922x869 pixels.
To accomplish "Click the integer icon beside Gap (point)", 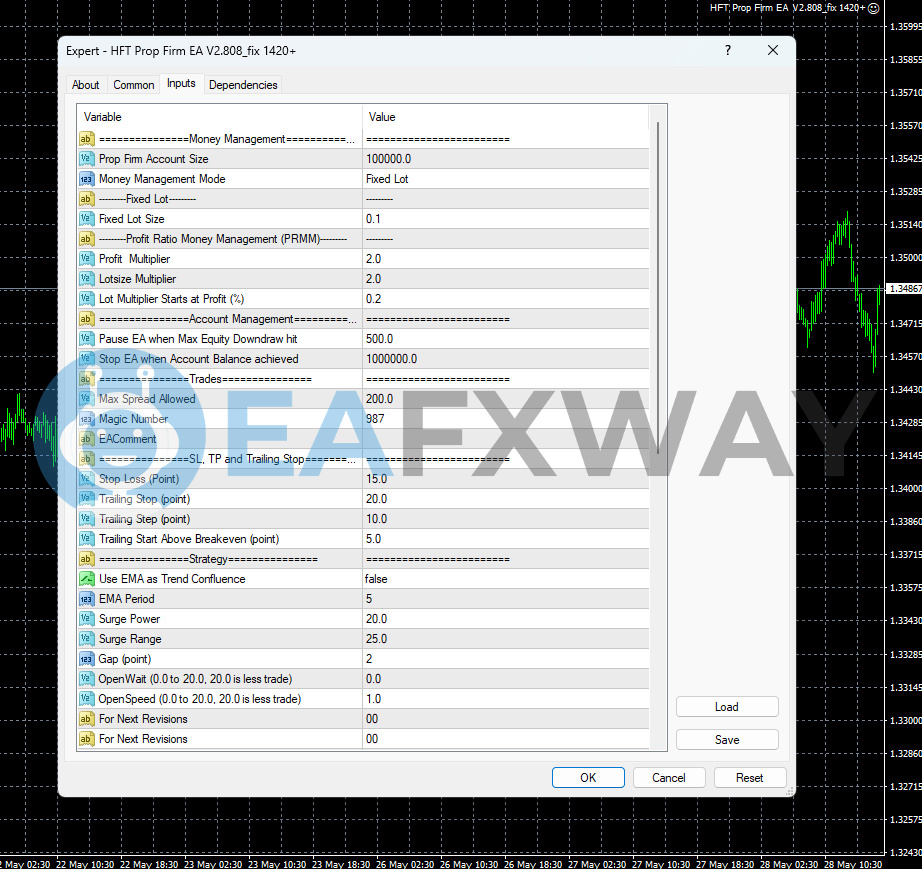I will pyautogui.click(x=86, y=659).
